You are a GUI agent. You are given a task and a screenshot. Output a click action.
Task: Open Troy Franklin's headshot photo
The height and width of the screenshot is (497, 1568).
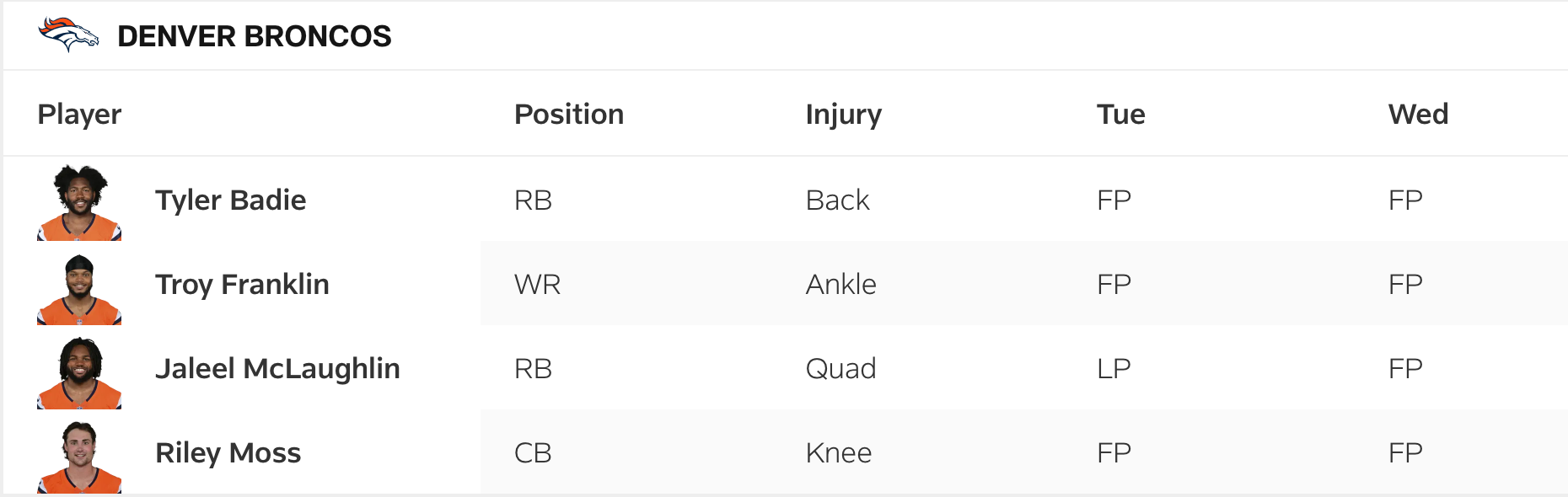click(x=79, y=289)
